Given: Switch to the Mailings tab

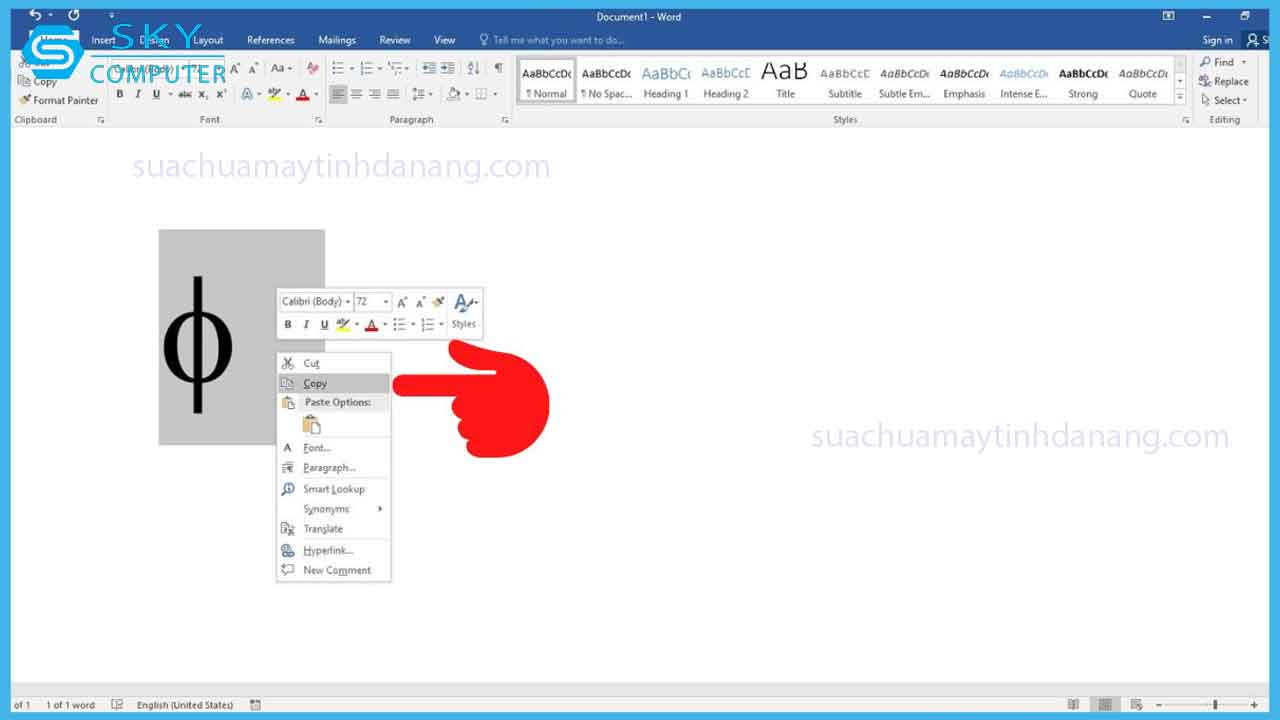Looking at the screenshot, I should pyautogui.click(x=337, y=40).
